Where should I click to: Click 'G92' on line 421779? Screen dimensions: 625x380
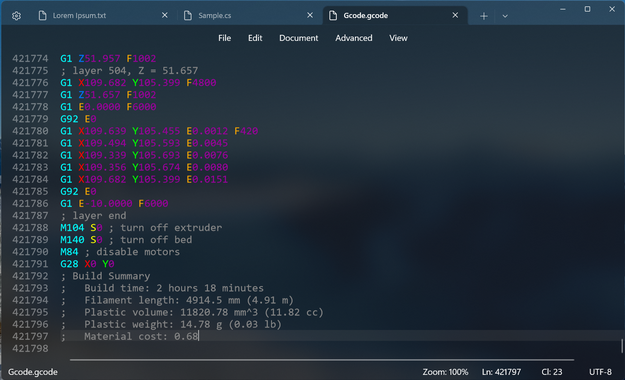click(69, 119)
